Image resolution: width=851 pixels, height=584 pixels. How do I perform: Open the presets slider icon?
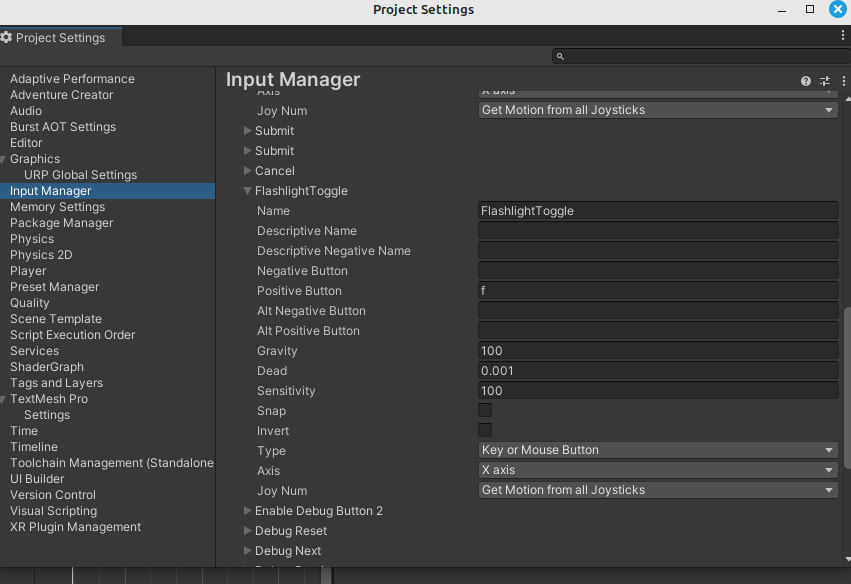pos(824,81)
